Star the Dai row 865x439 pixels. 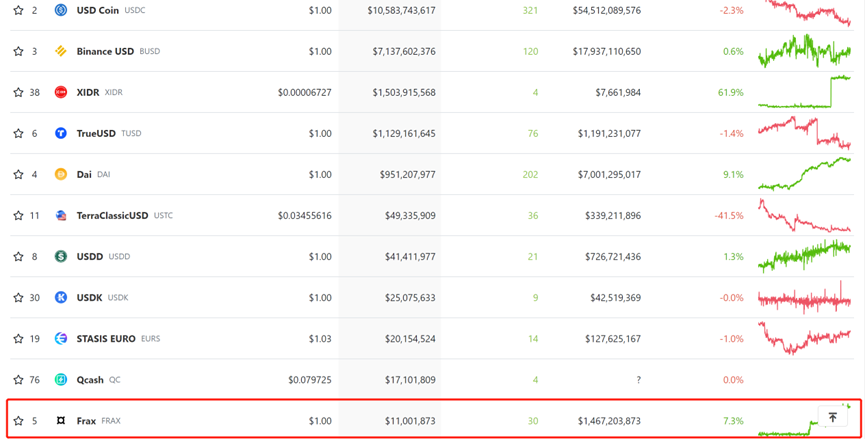tap(18, 174)
